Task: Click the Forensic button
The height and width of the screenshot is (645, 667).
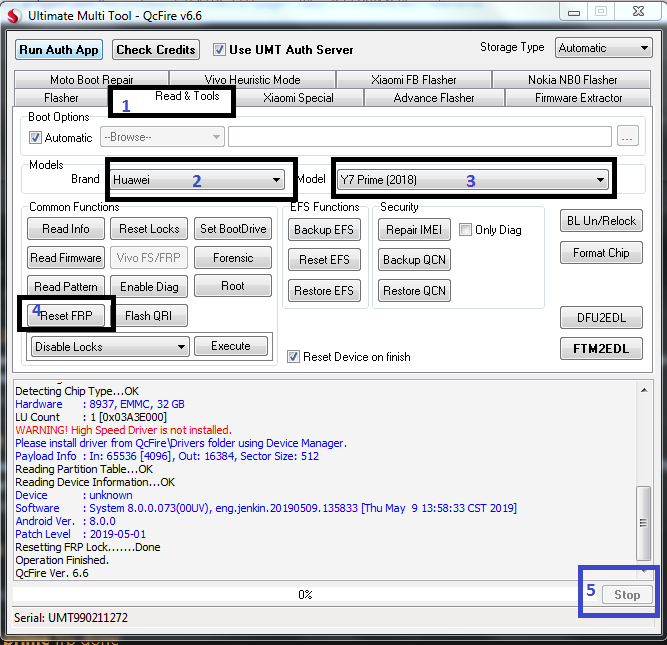Action: click(233, 258)
